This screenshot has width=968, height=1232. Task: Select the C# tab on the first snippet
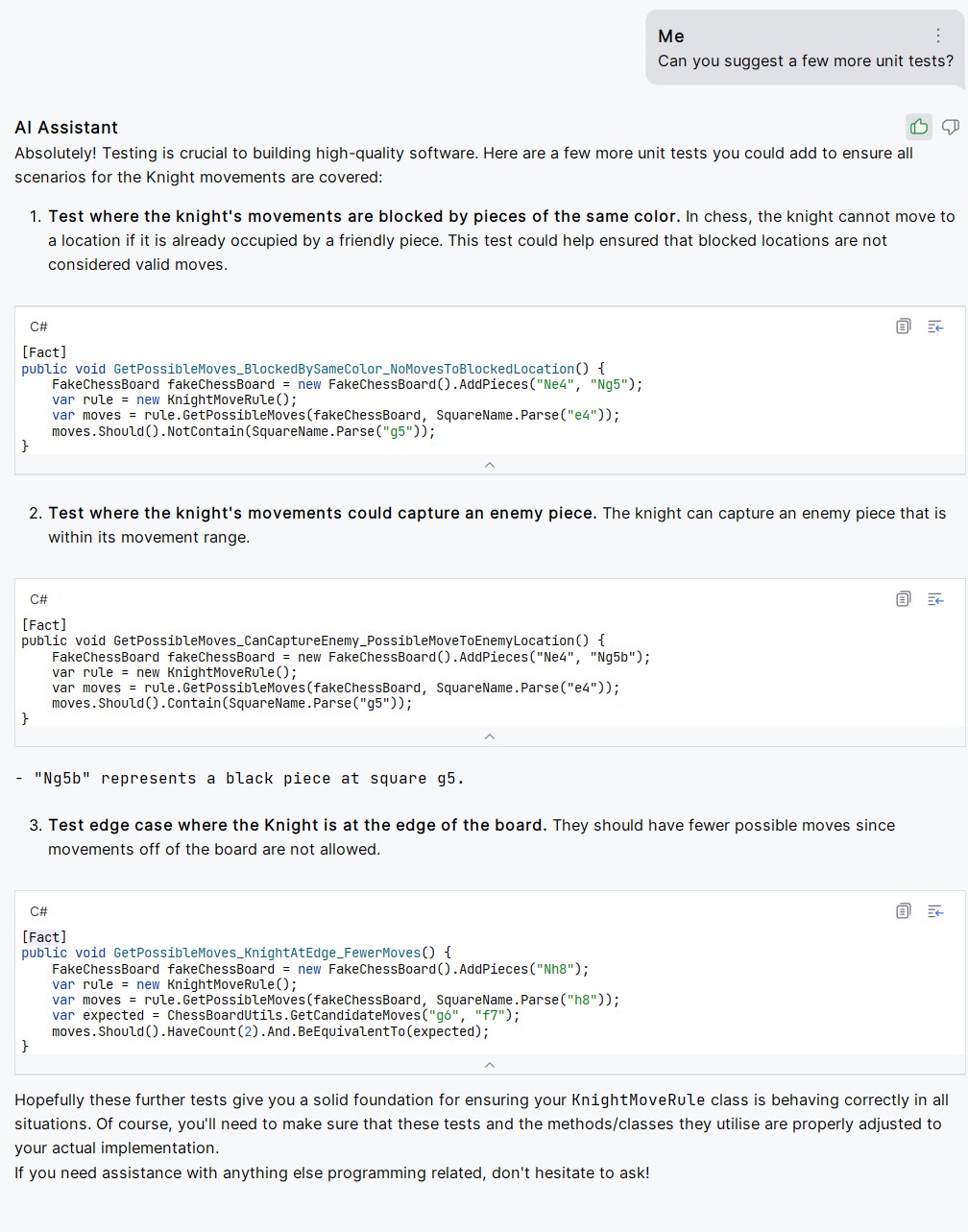tap(38, 326)
